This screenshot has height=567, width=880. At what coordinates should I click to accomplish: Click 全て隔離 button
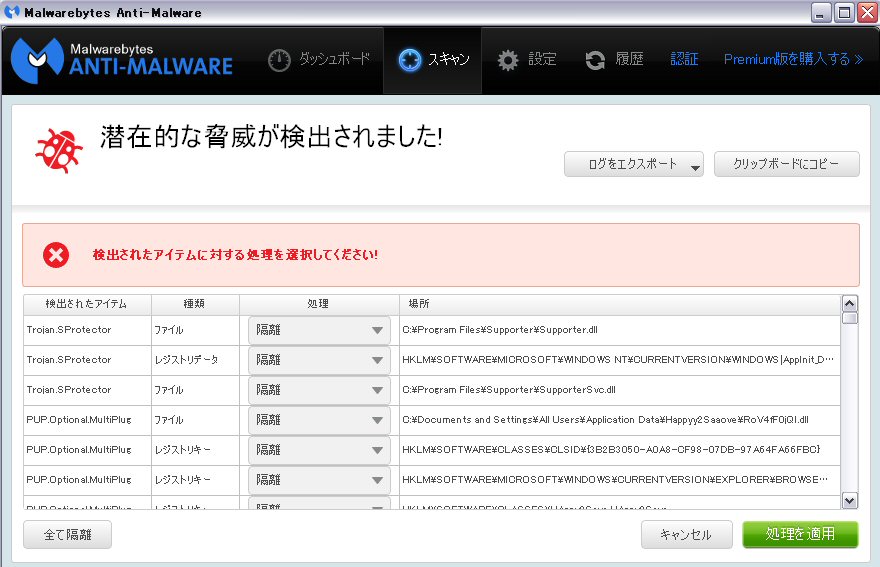(67, 534)
